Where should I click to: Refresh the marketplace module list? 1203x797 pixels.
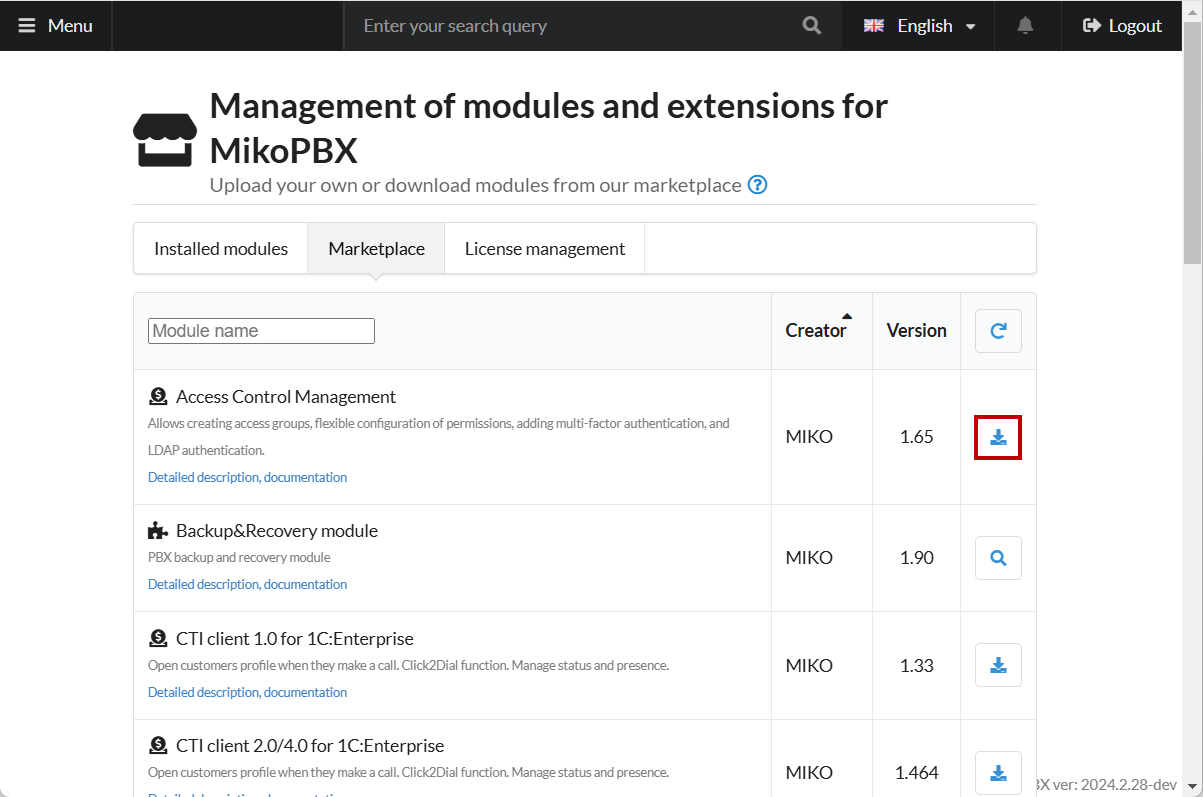(x=998, y=331)
